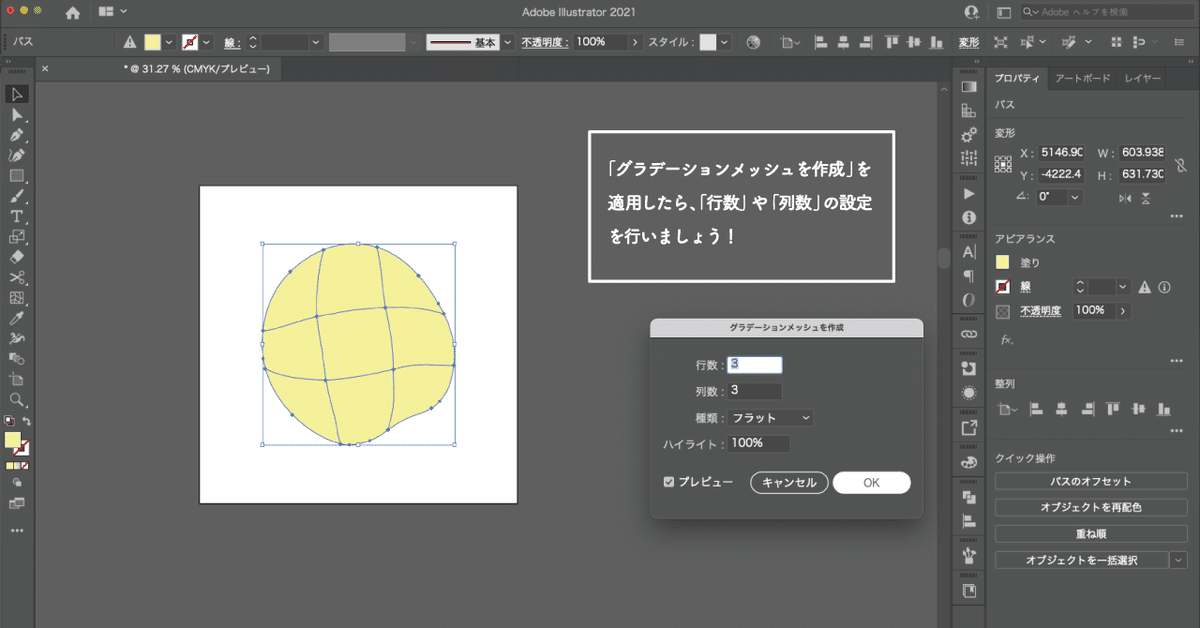This screenshot has height=628, width=1200.
Task: Expand the スタイル dropdown in control bar
Action: (x=724, y=42)
